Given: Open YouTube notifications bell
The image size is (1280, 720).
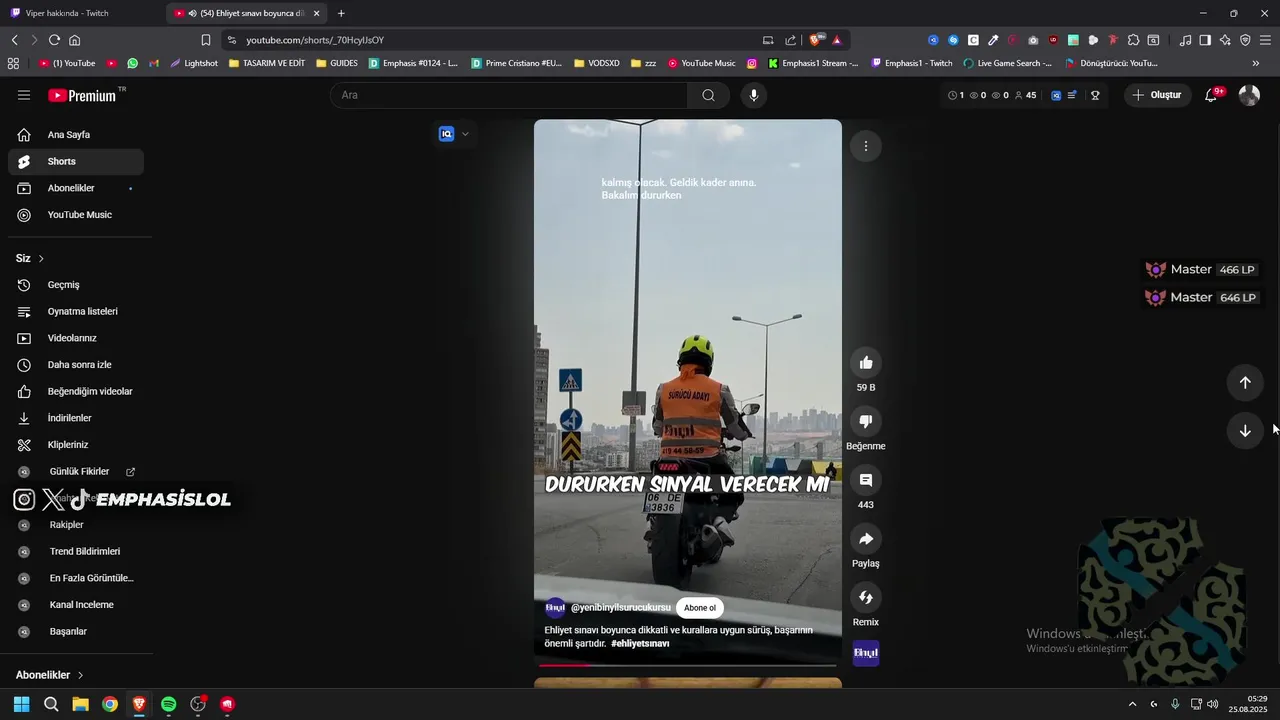Looking at the screenshot, I should tap(1211, 95).
